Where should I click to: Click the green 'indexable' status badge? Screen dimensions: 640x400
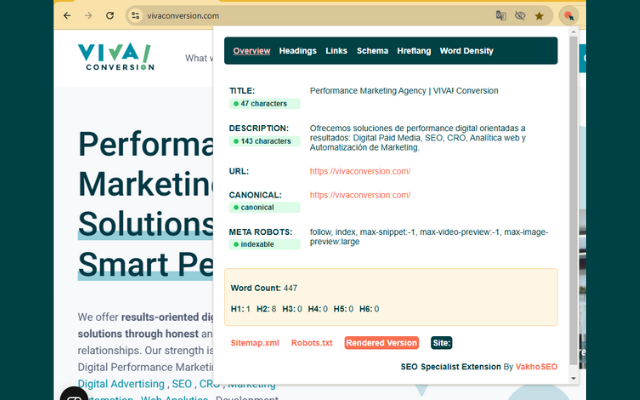[x=264, y=244]
